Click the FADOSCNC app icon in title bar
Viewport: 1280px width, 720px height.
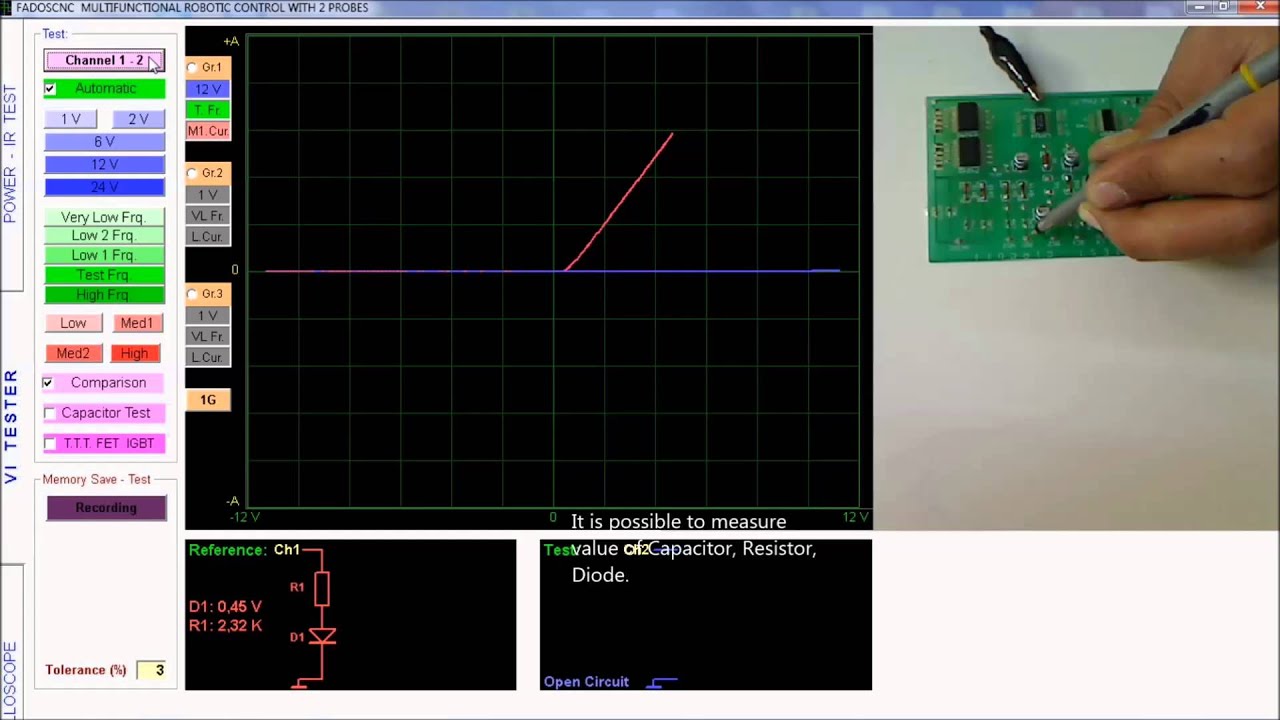coord(6,7)
